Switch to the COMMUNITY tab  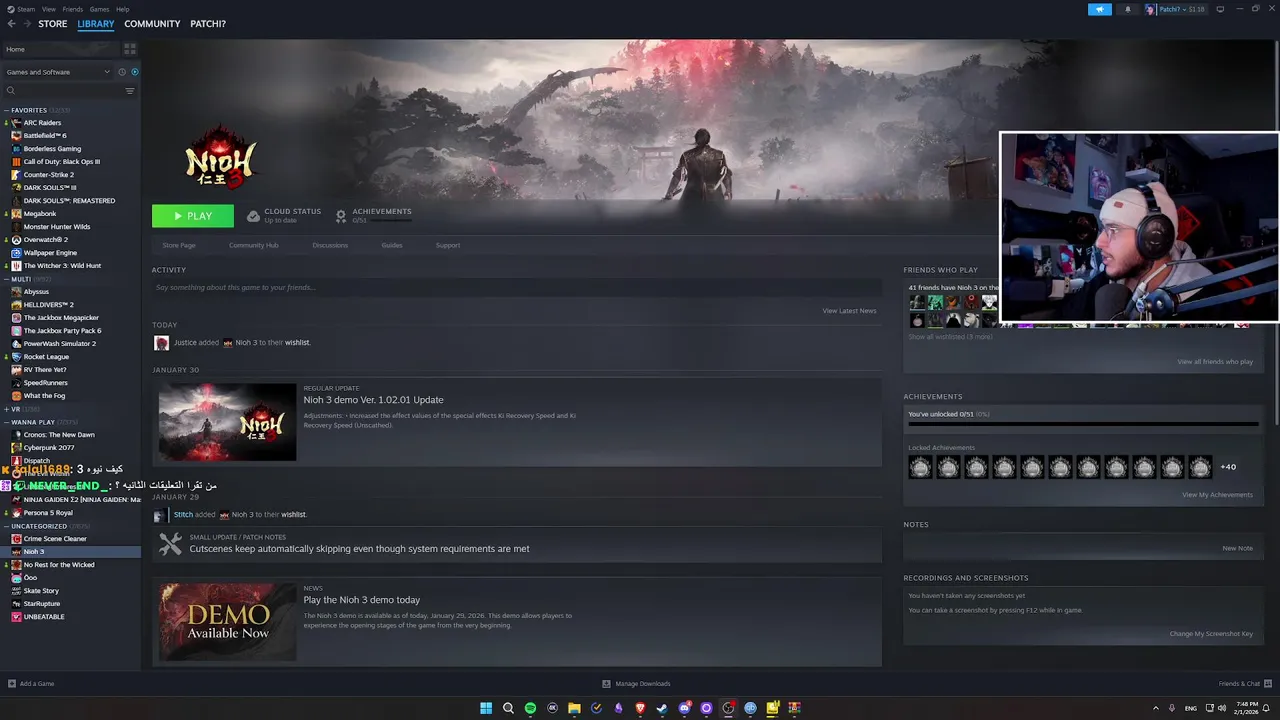[x=152, y=24]
